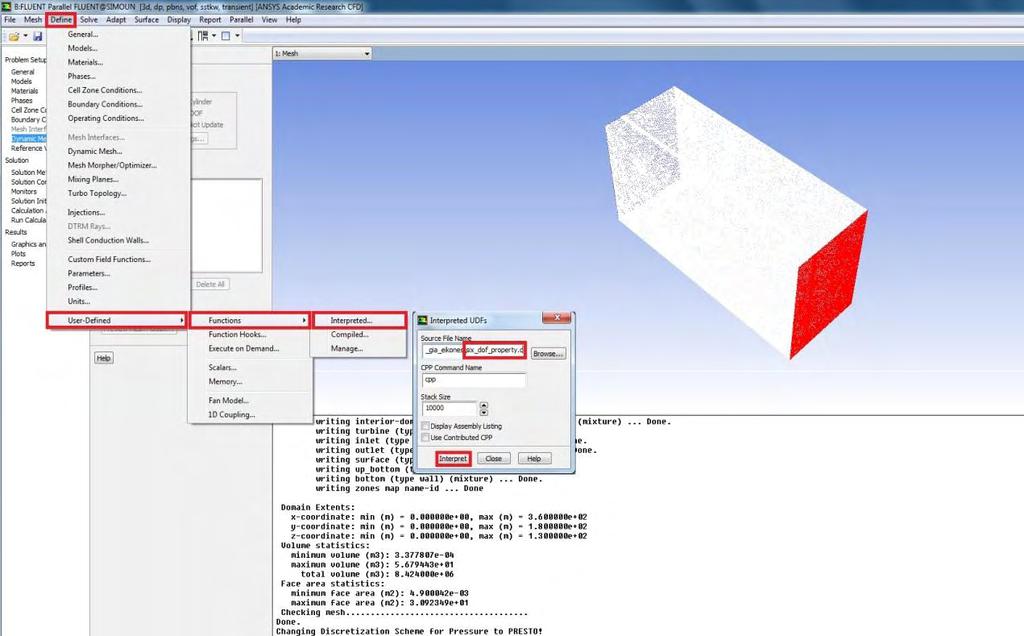Select General in the Problem Setup tree
Screen dimensions: 1024x636
pos(23,72)
